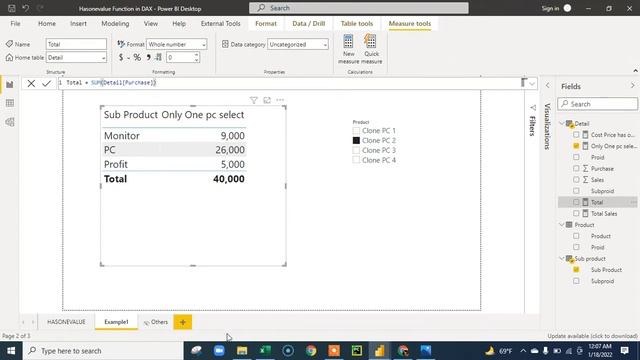Open Report view in left sidebar
This screenshot has height=360, width=640.
point(10,84)
